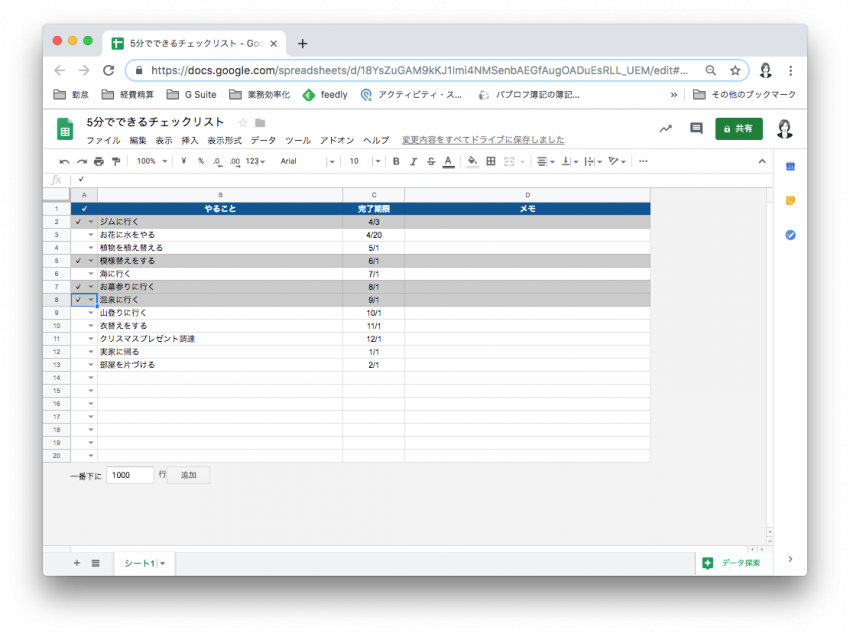Click the green 共有 share button
850x637 pixels.
click(738, 129)
